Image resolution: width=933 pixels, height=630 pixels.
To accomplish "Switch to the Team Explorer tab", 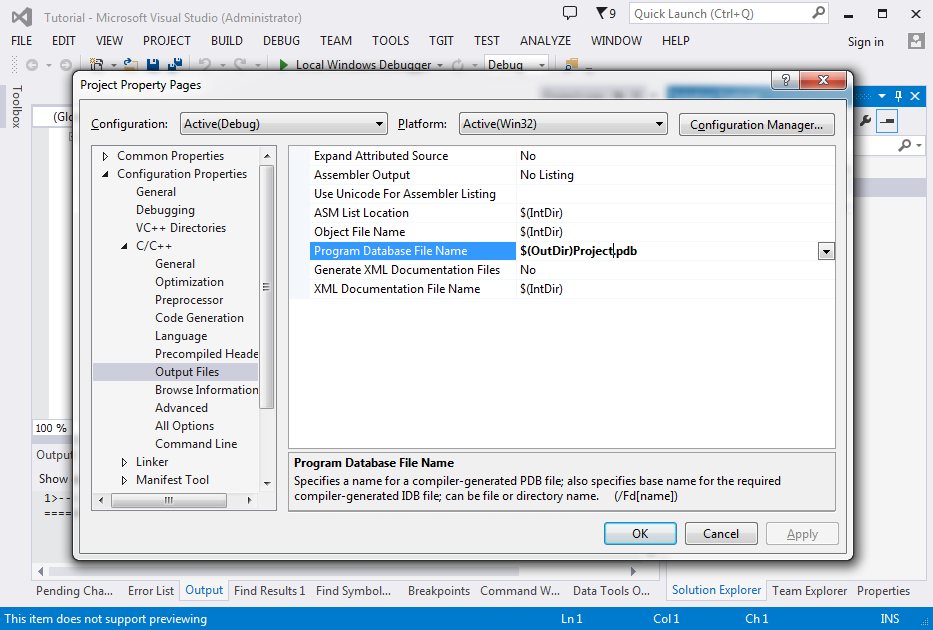I will coord(809,591).
